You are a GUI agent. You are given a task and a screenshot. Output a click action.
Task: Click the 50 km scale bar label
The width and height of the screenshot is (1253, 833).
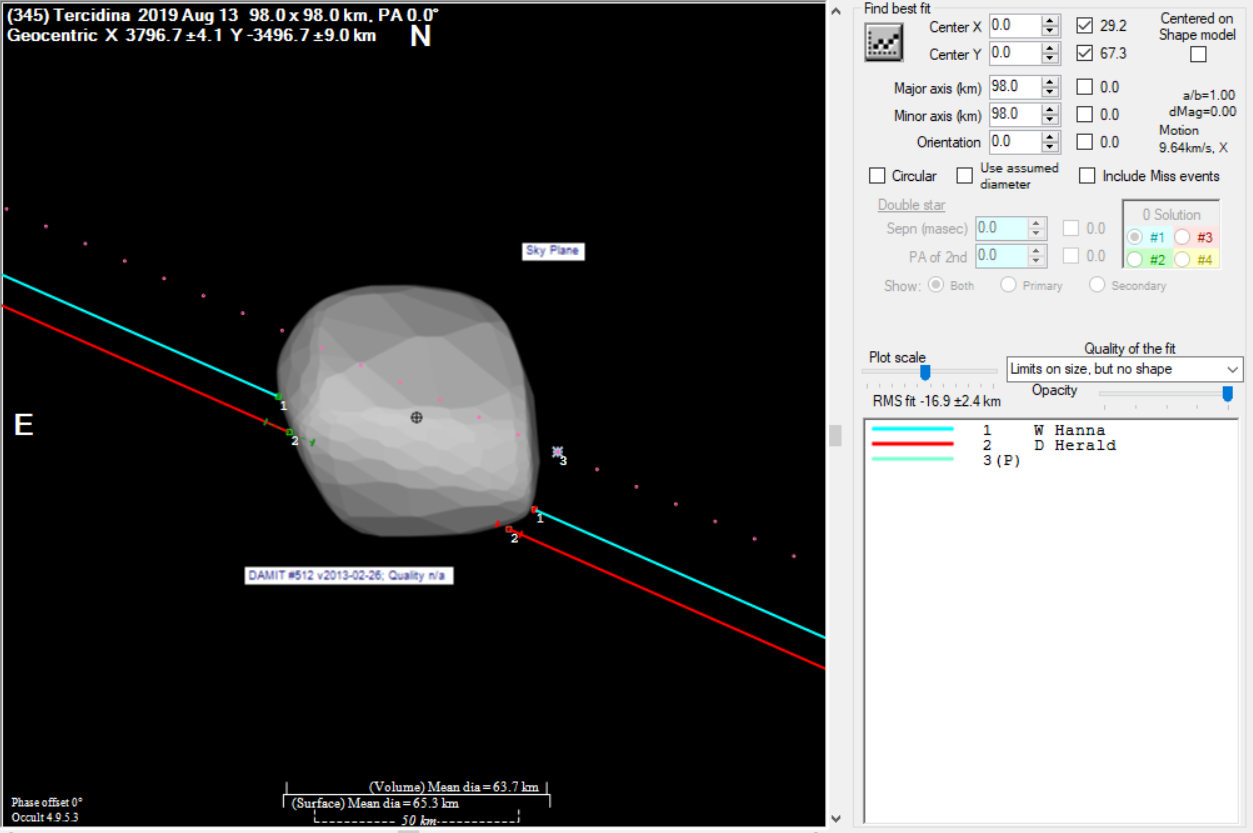point(418,820)
